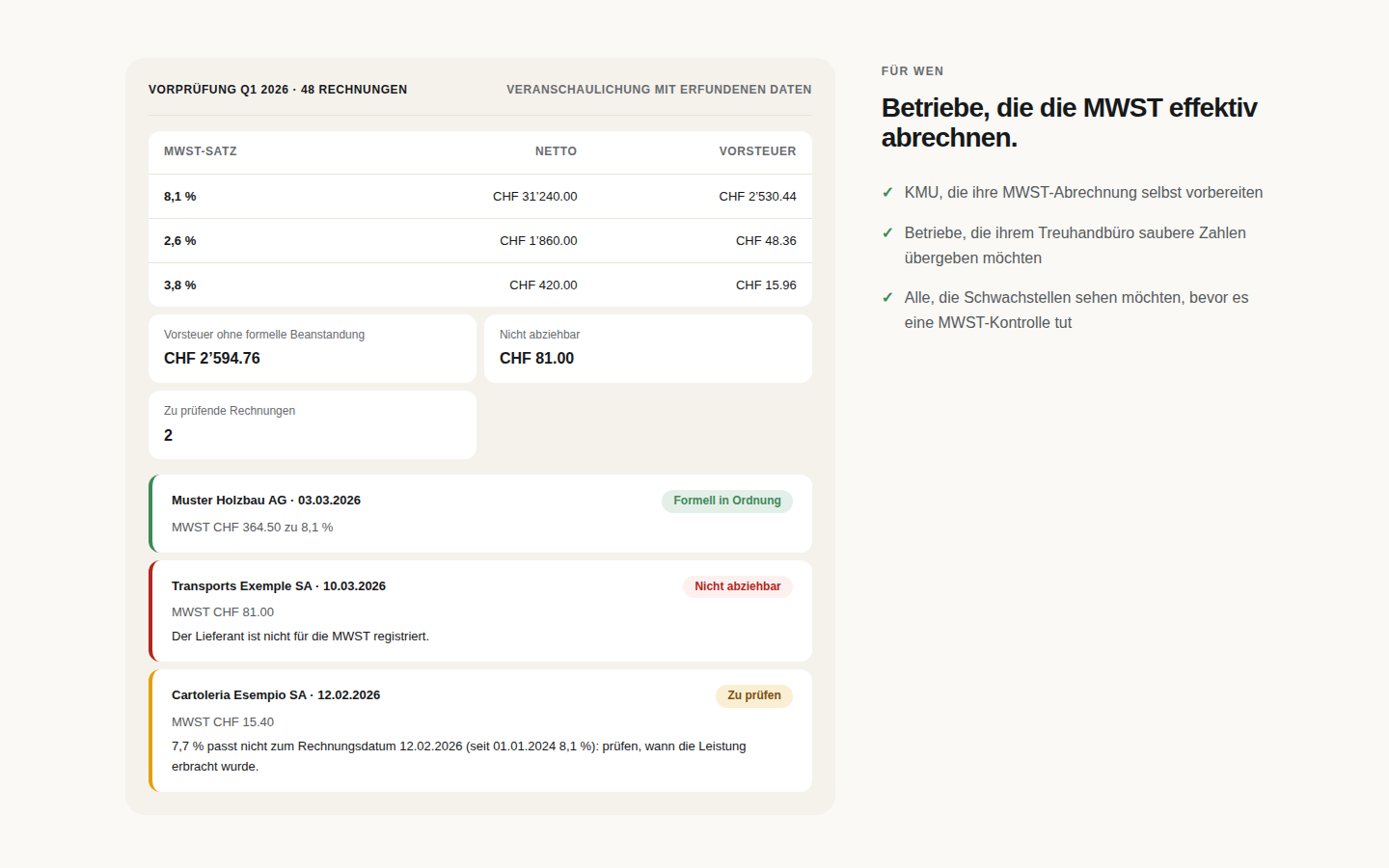Click the net amount "CHF 31'240.00"
The image size is (1389, 868).
point(535,197)
